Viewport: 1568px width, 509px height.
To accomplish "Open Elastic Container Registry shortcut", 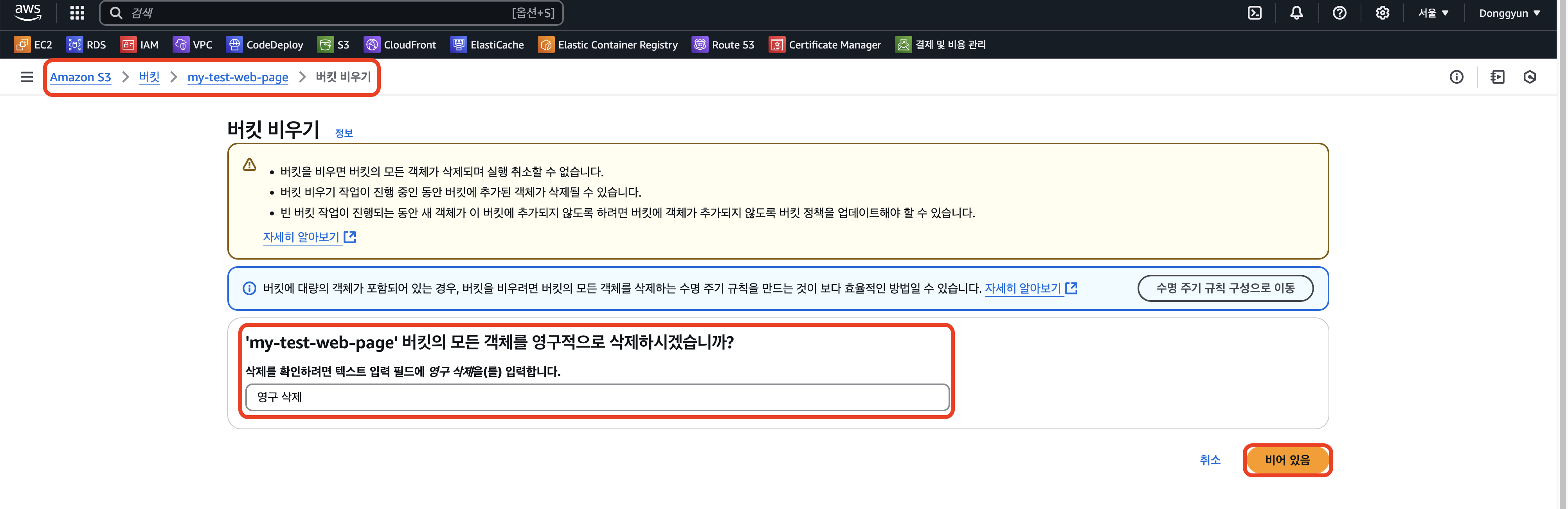I will coord(607,45).
